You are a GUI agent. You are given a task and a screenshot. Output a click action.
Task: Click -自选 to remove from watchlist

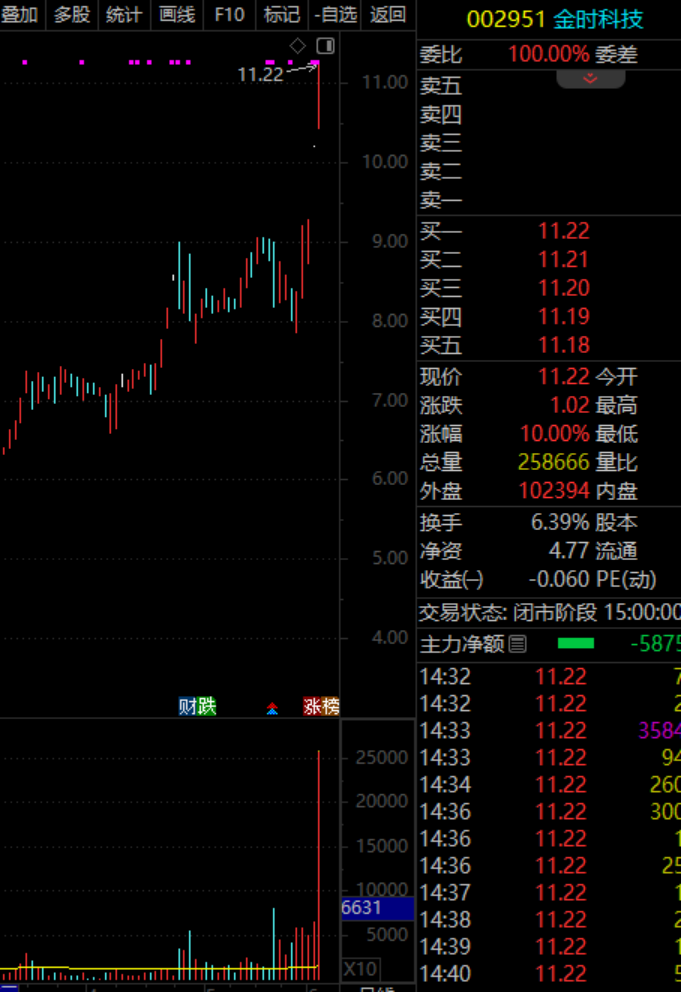[335, 14]
